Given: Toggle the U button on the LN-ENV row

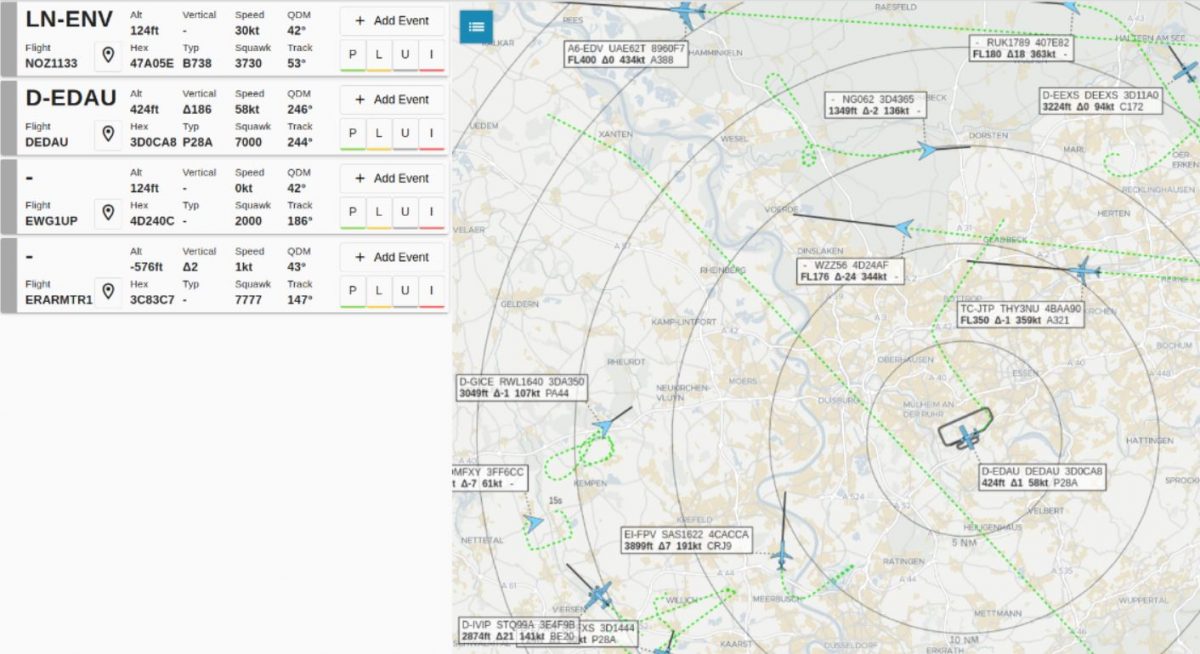Looking at the screenshot, I should 405,55.
